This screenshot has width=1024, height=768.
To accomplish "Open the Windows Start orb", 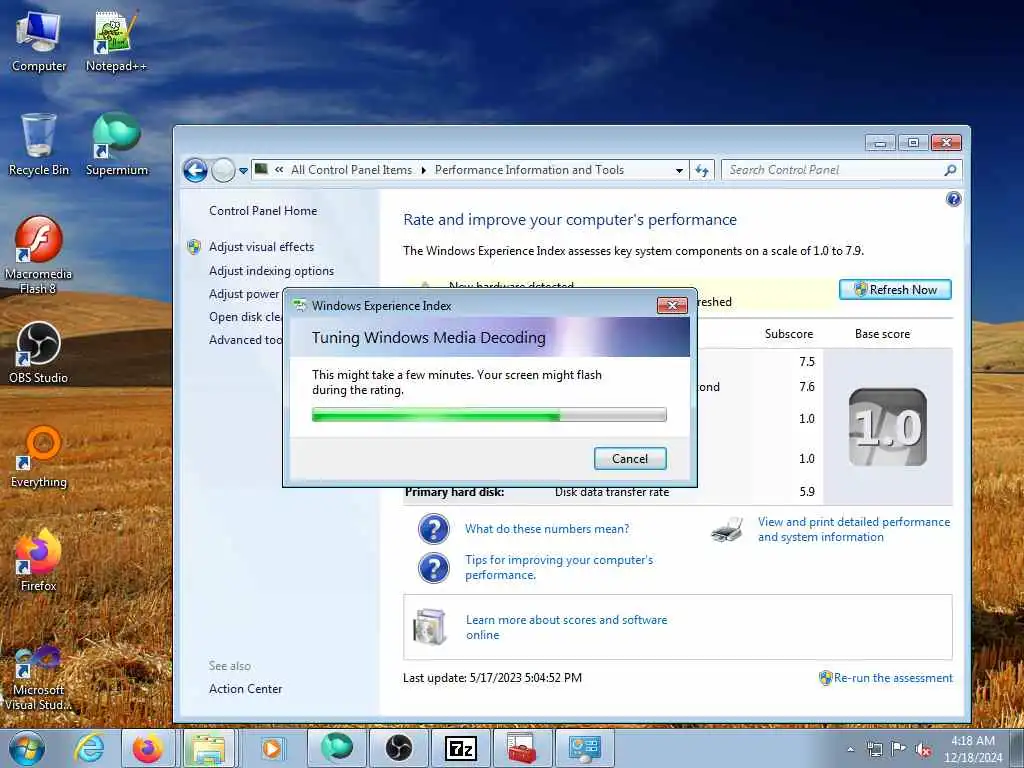I will [27, 748].
